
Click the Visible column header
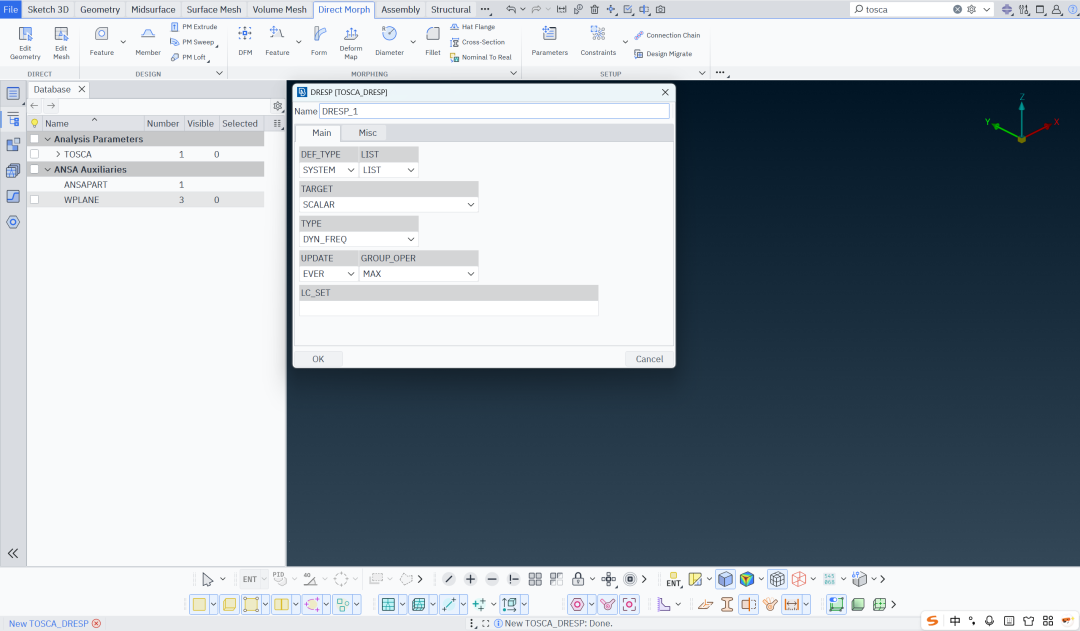[x=200, y=123]
